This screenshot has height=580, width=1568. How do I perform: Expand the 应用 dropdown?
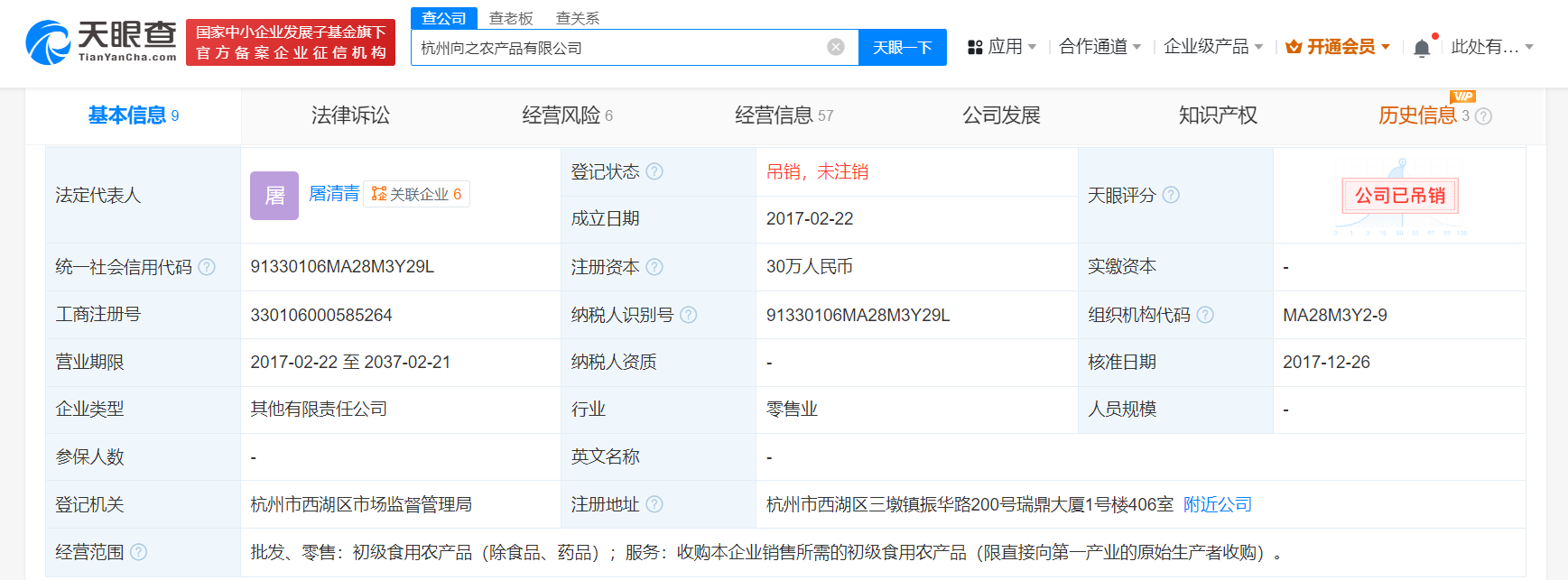tap(1032, 47)
